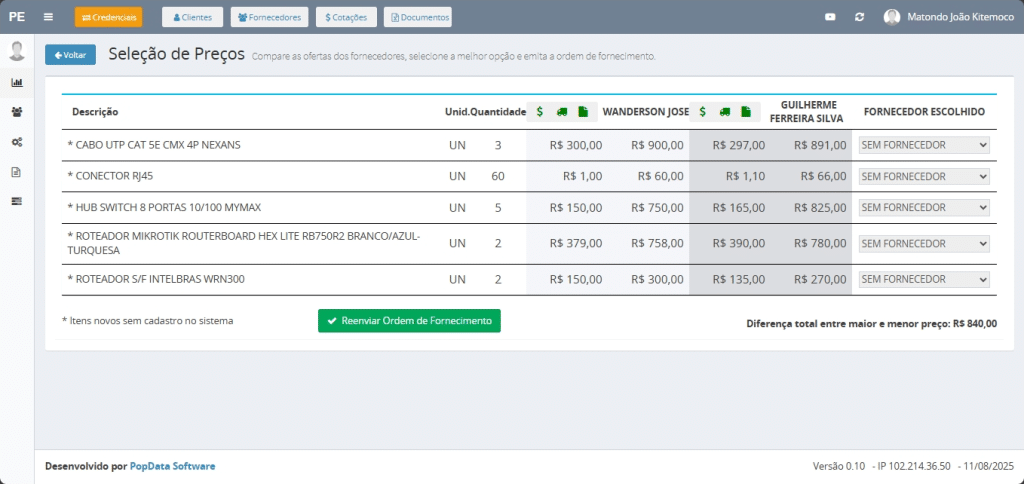Click WANDERSON JOSE column header
This screenshot has width=1024, height=484.
click(645, 112)
